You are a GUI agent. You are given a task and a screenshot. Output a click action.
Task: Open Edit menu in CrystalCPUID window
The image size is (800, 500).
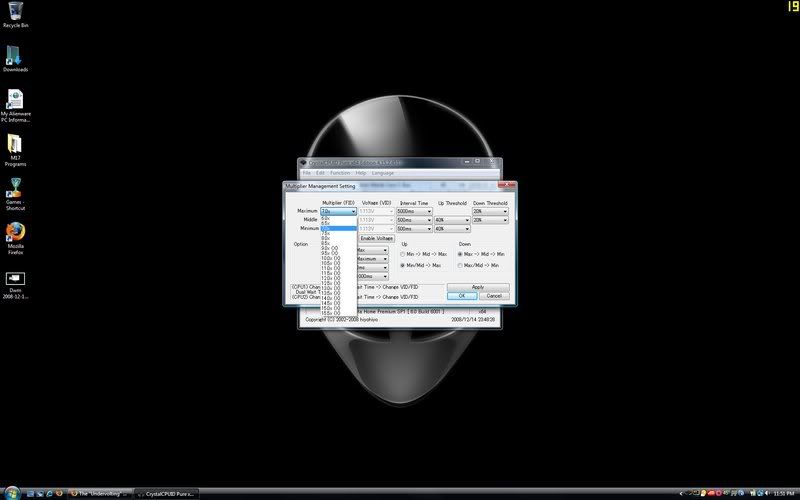(x=320, y=173)
